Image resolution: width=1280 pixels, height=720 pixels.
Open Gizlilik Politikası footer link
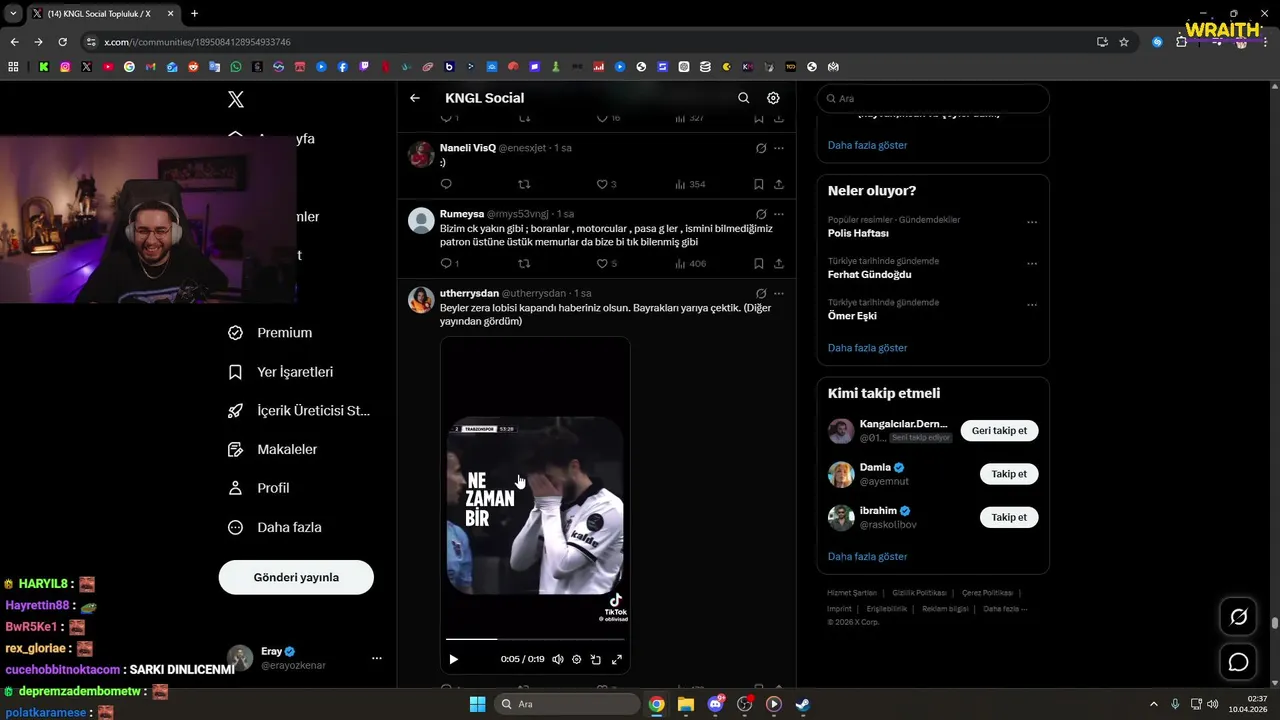pyautogui.click(x=919, y=593)
